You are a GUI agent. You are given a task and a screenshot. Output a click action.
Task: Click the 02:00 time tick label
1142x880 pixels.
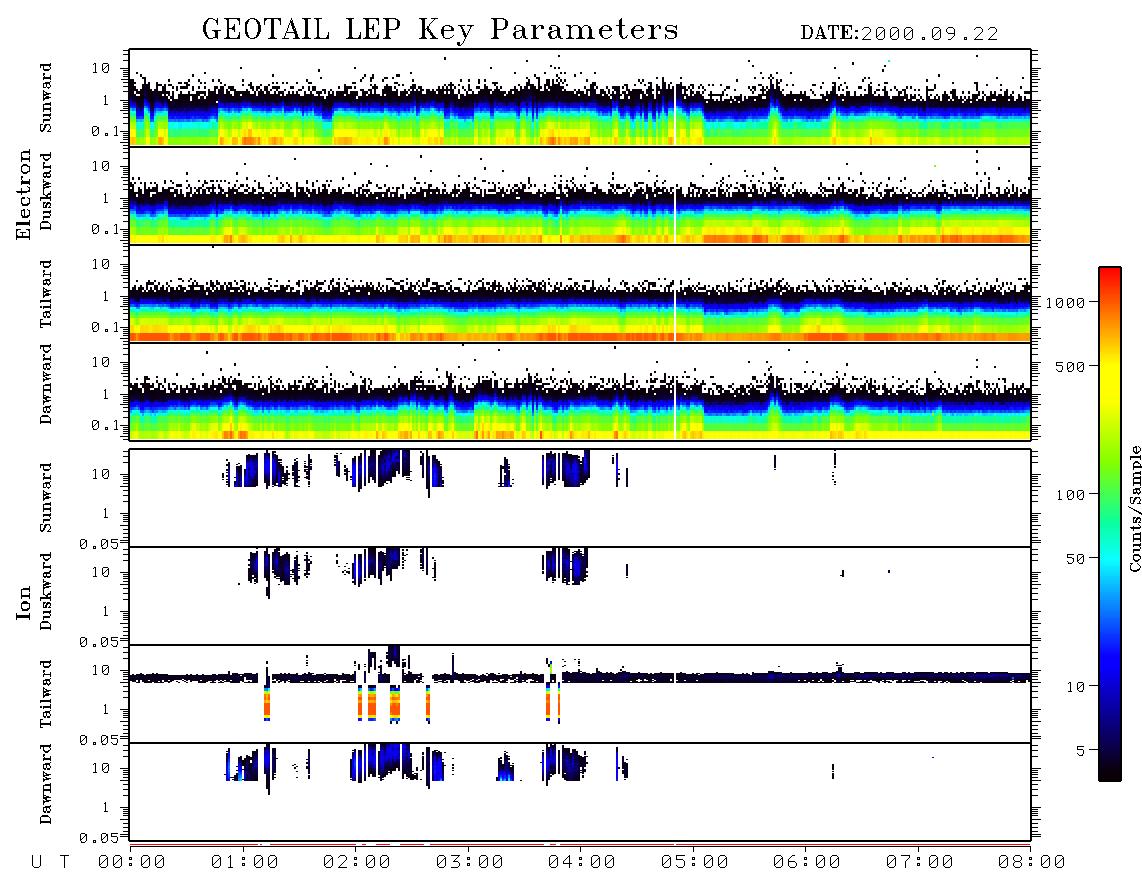pyautogui.click(x=357, y=863)
